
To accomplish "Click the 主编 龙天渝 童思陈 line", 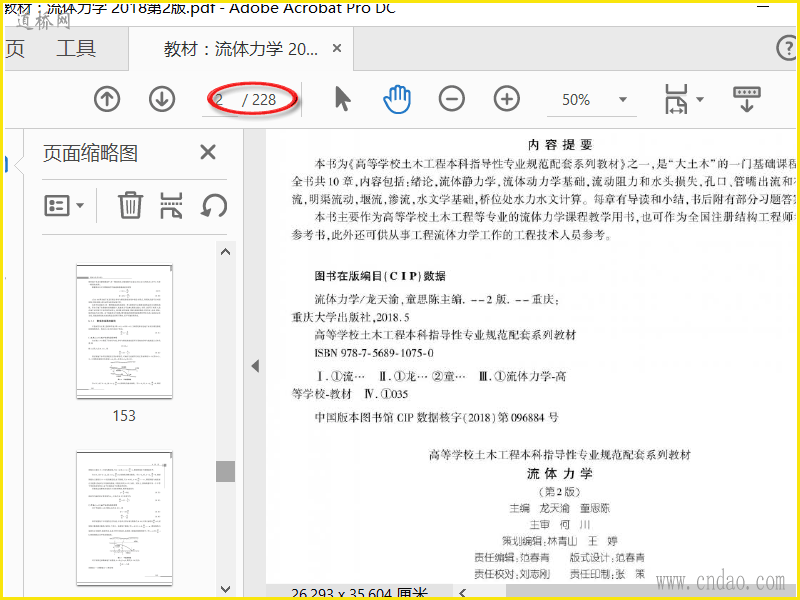I will coord(560,508).
